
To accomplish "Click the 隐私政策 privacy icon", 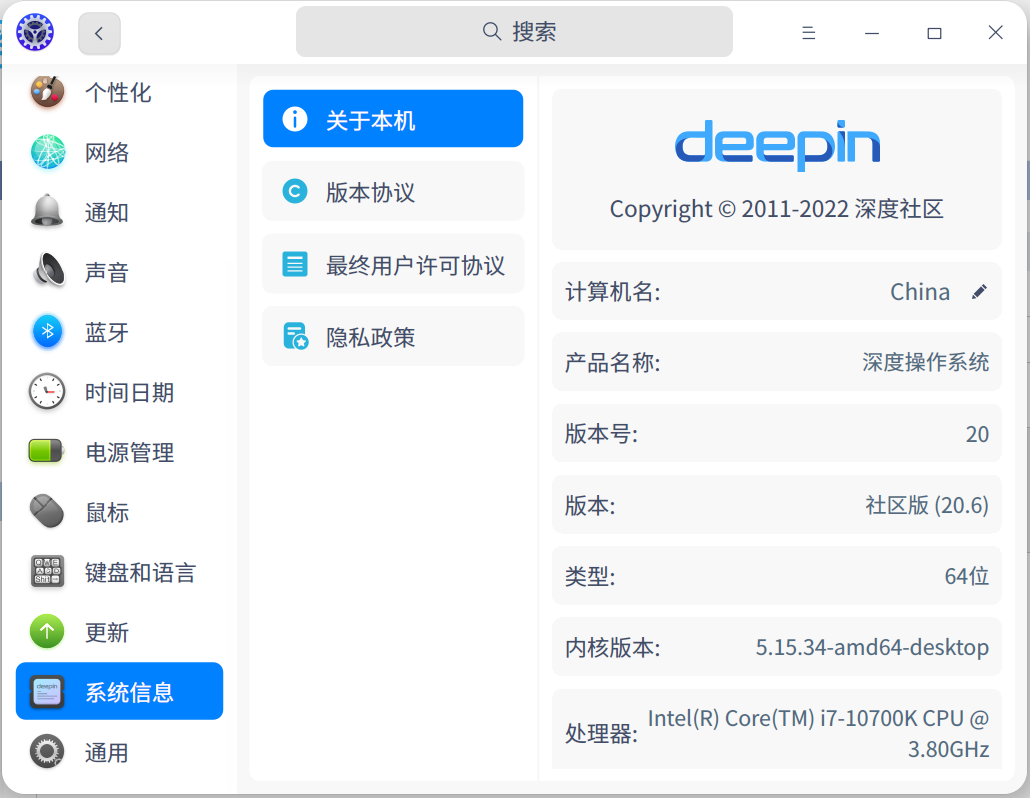I will 296,336.
